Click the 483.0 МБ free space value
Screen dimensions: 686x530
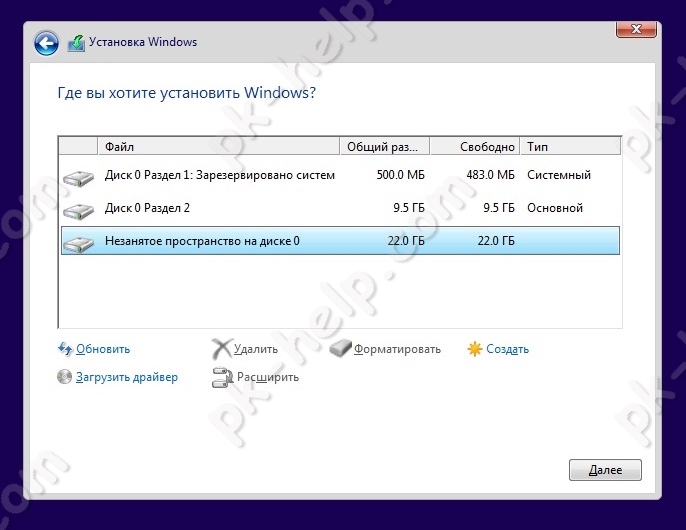coord(490,175)
